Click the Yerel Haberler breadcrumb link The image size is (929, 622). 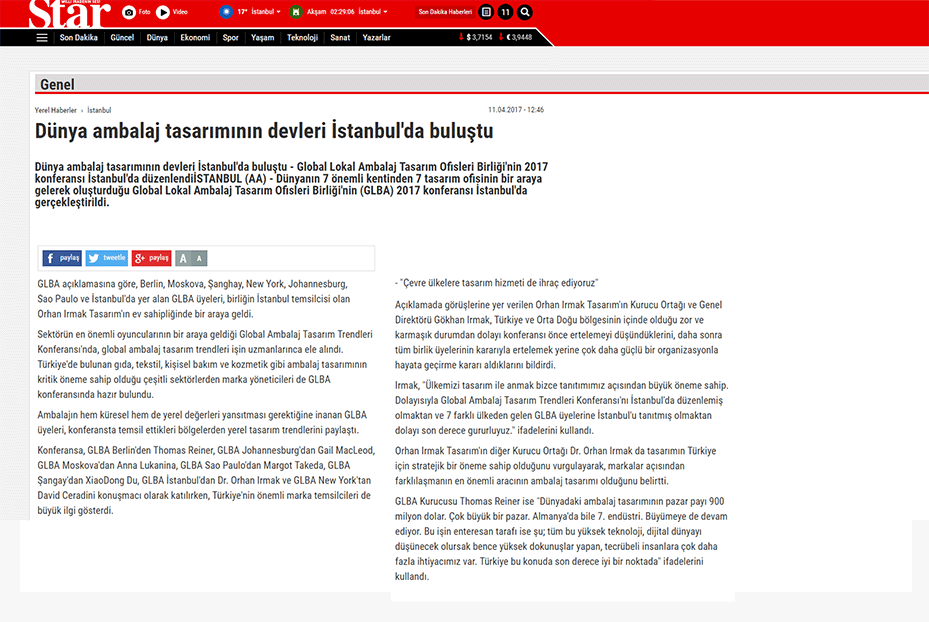pos(56,110)
